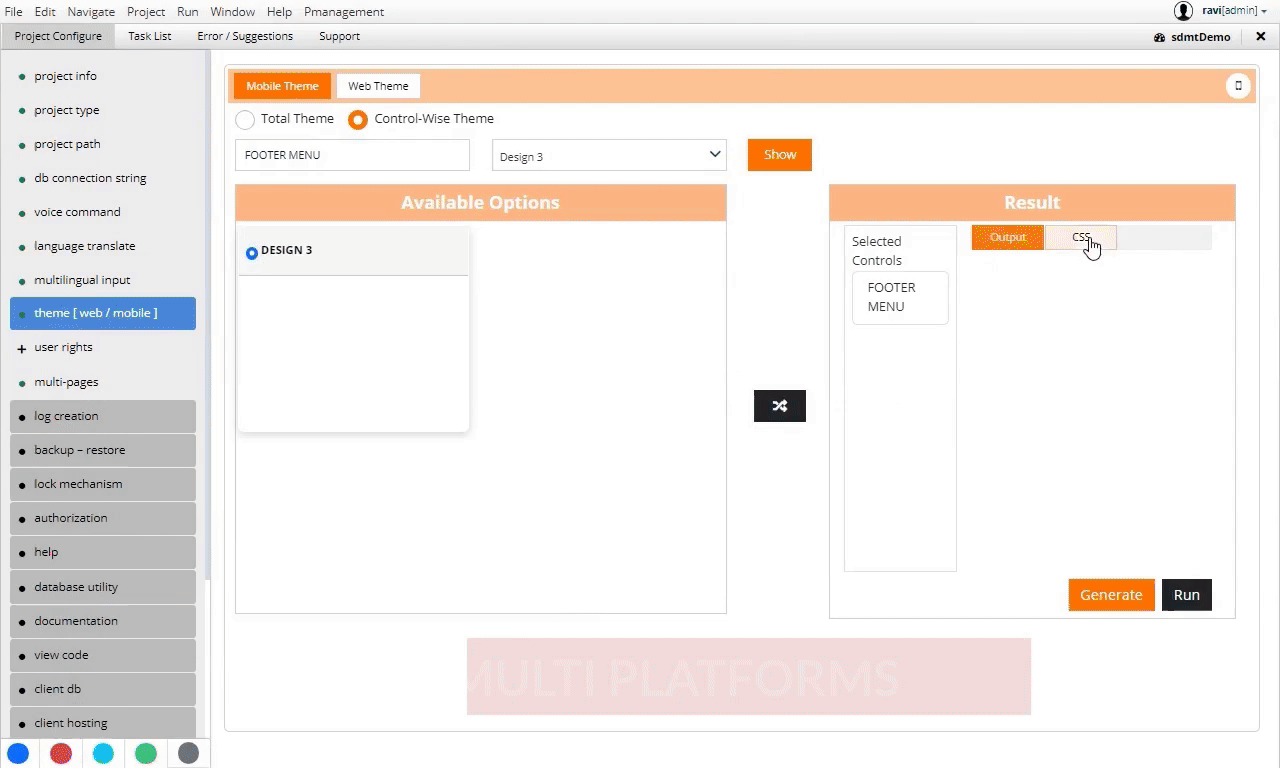The width and height of the screenshot is (1280, 768).
Task: Select the blue color circle
Action: pos(18,753)
